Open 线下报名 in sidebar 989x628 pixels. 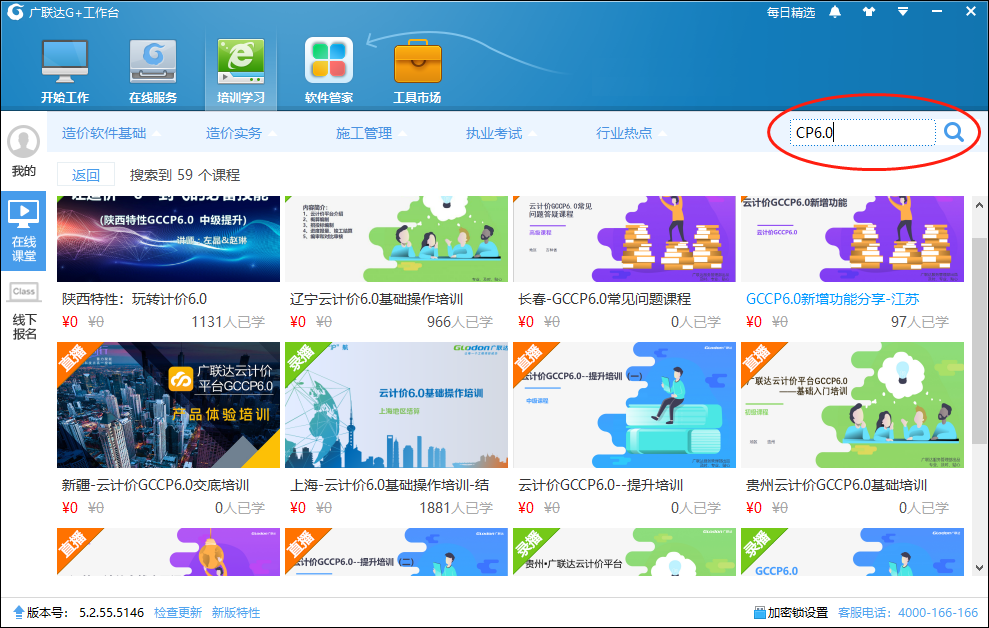click(x=24, y=310)
